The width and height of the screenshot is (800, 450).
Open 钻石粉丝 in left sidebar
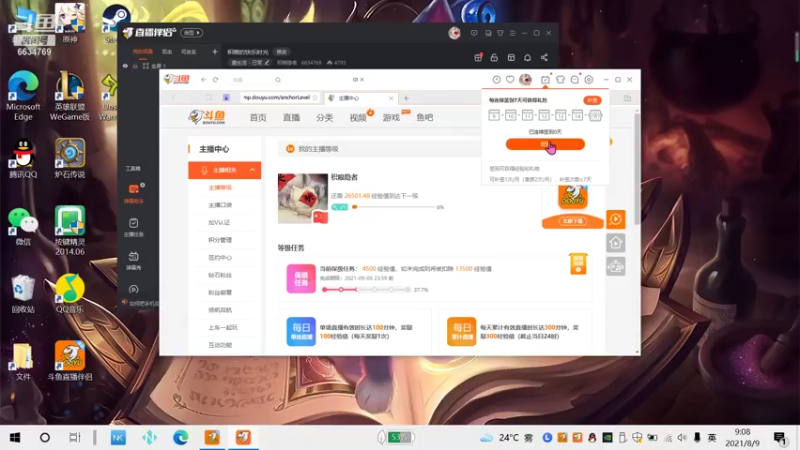click(x=220, y=275)
